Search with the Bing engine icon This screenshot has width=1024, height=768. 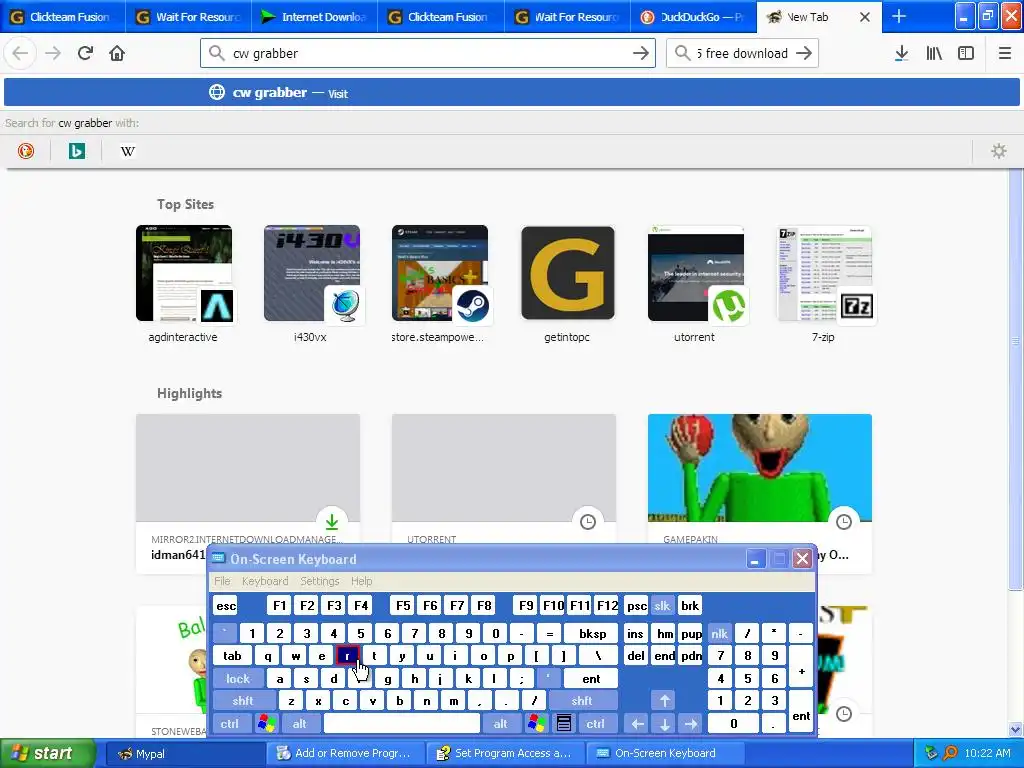click(76, 151)
